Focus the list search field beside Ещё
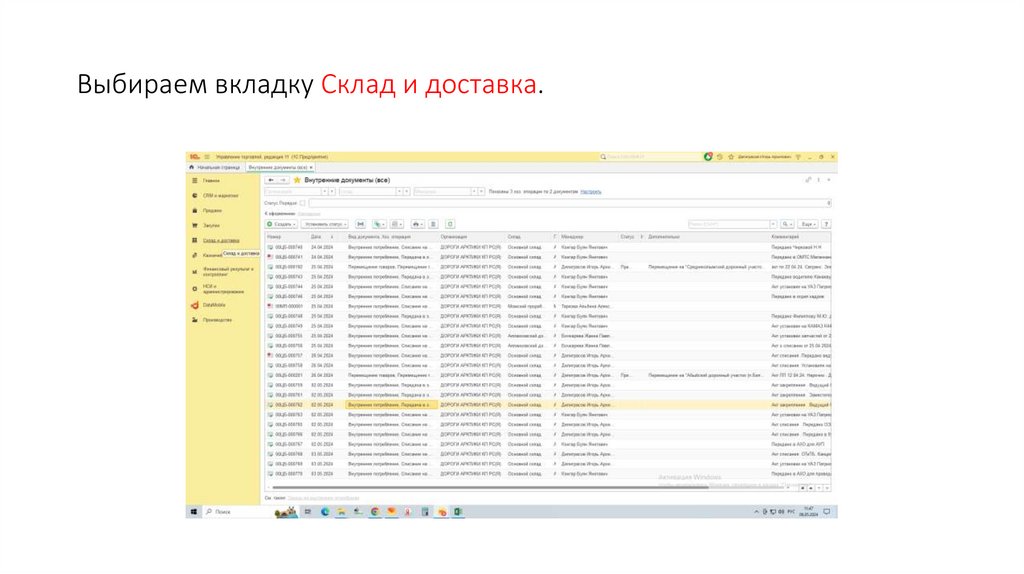 (x=732, y=224)
